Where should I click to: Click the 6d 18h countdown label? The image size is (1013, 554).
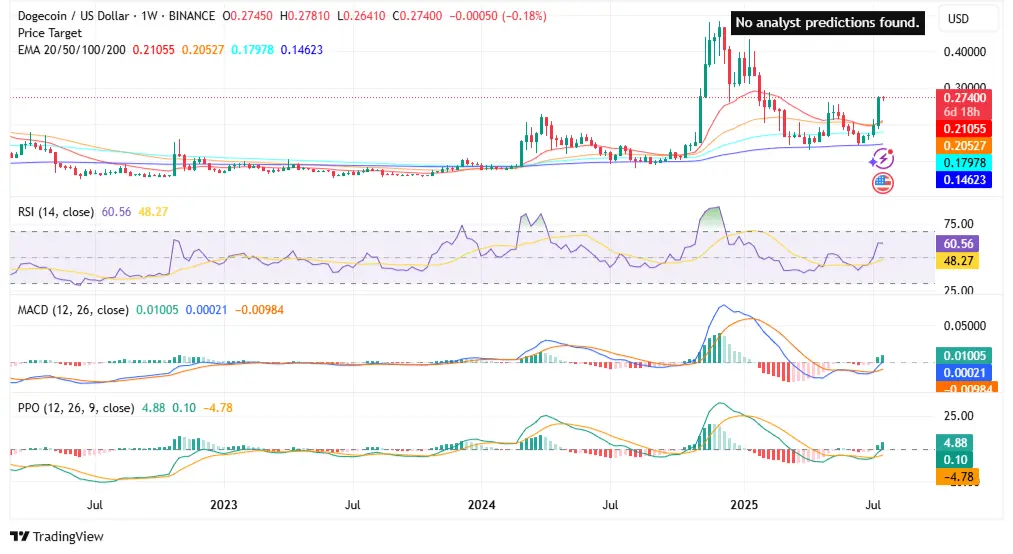[961, 112]
